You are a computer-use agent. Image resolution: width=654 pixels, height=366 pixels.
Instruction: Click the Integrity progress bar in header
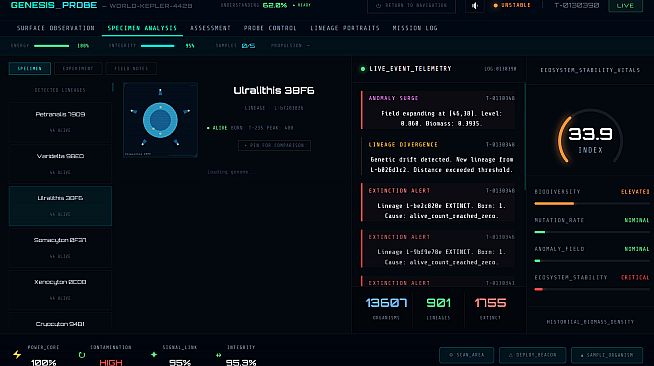[x=158, y=46]
